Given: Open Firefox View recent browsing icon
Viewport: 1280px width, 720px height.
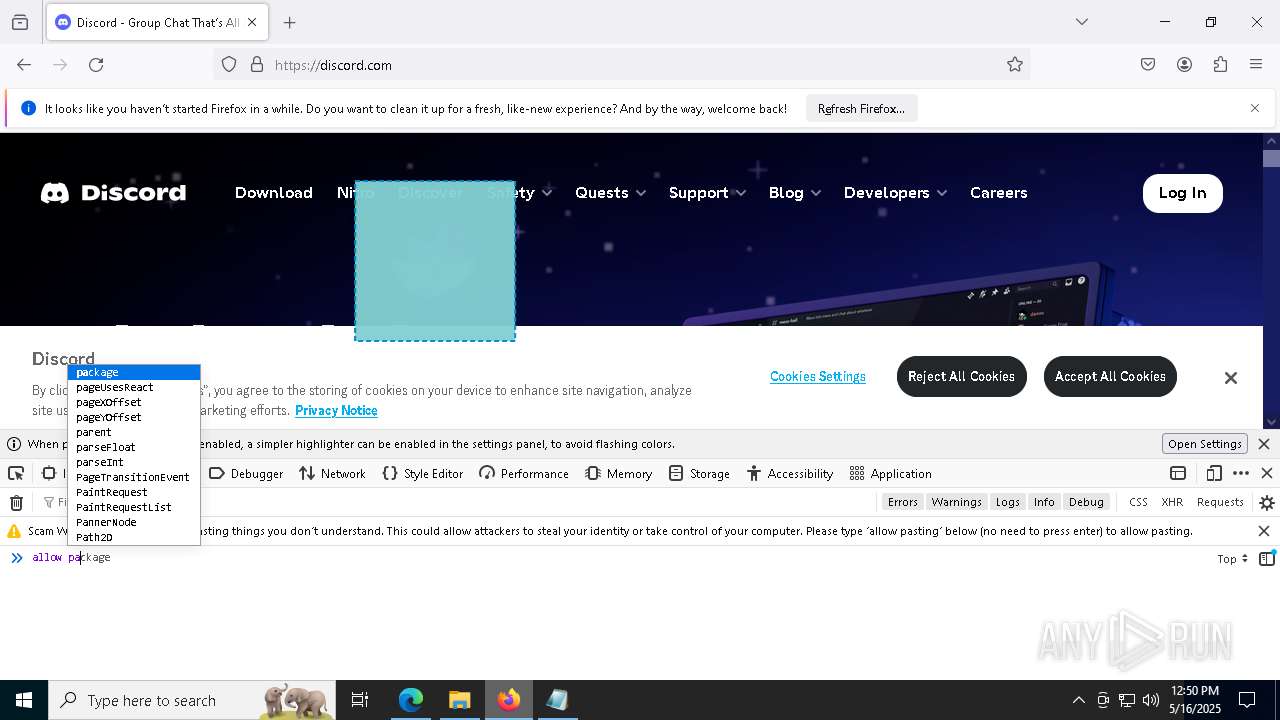Looking at the screenshot, I should [x=20, y=22].
